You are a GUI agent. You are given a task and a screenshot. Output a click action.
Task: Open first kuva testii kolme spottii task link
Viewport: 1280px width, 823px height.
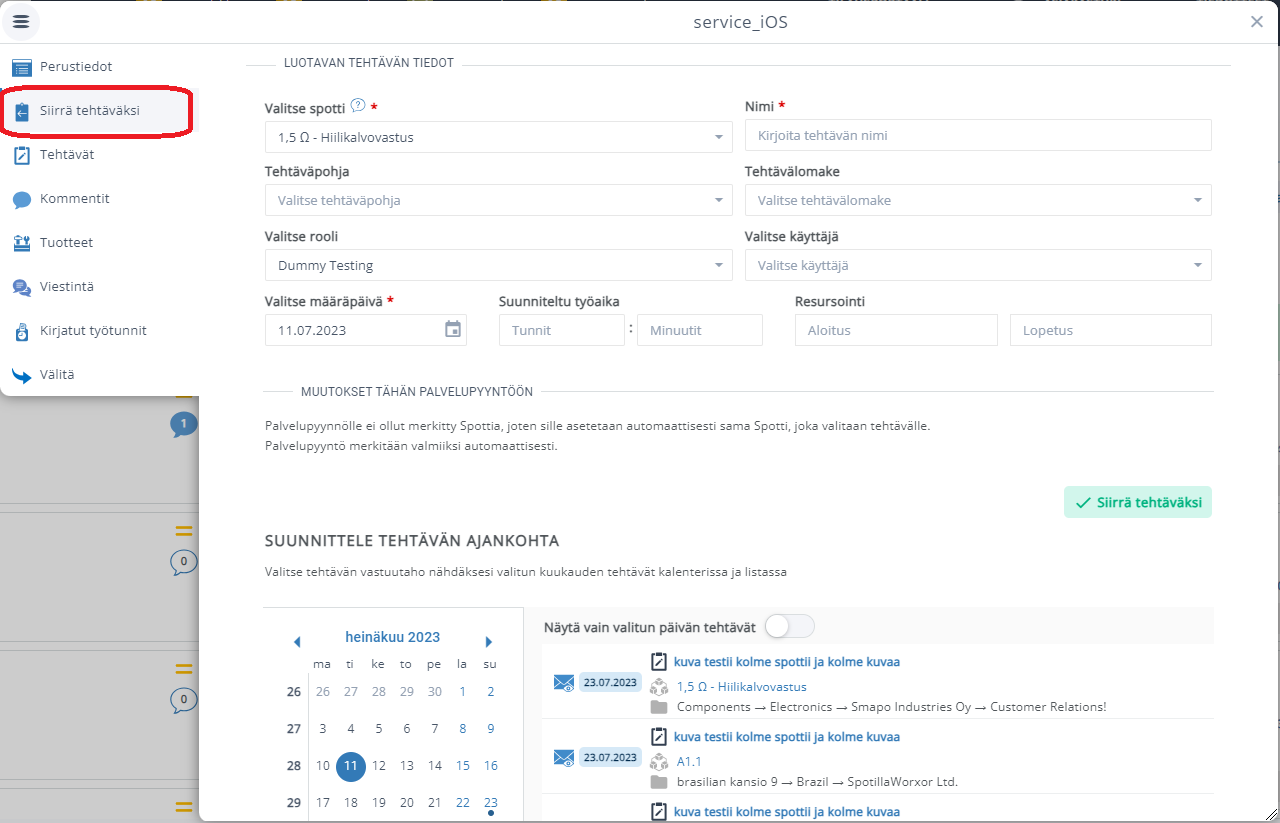(787, 662)
